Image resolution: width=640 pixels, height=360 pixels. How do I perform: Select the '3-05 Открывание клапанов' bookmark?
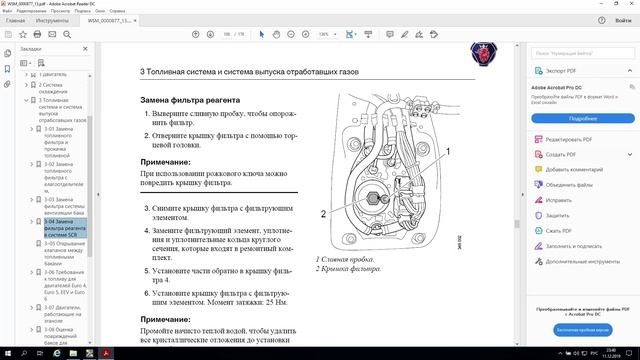coord(64,253)
